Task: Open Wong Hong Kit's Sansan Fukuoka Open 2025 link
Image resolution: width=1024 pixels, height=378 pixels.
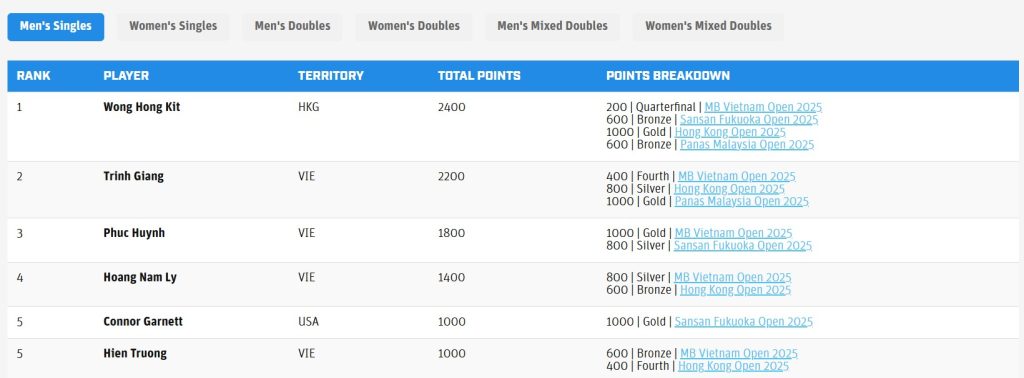Action: [x=748, y=119]
